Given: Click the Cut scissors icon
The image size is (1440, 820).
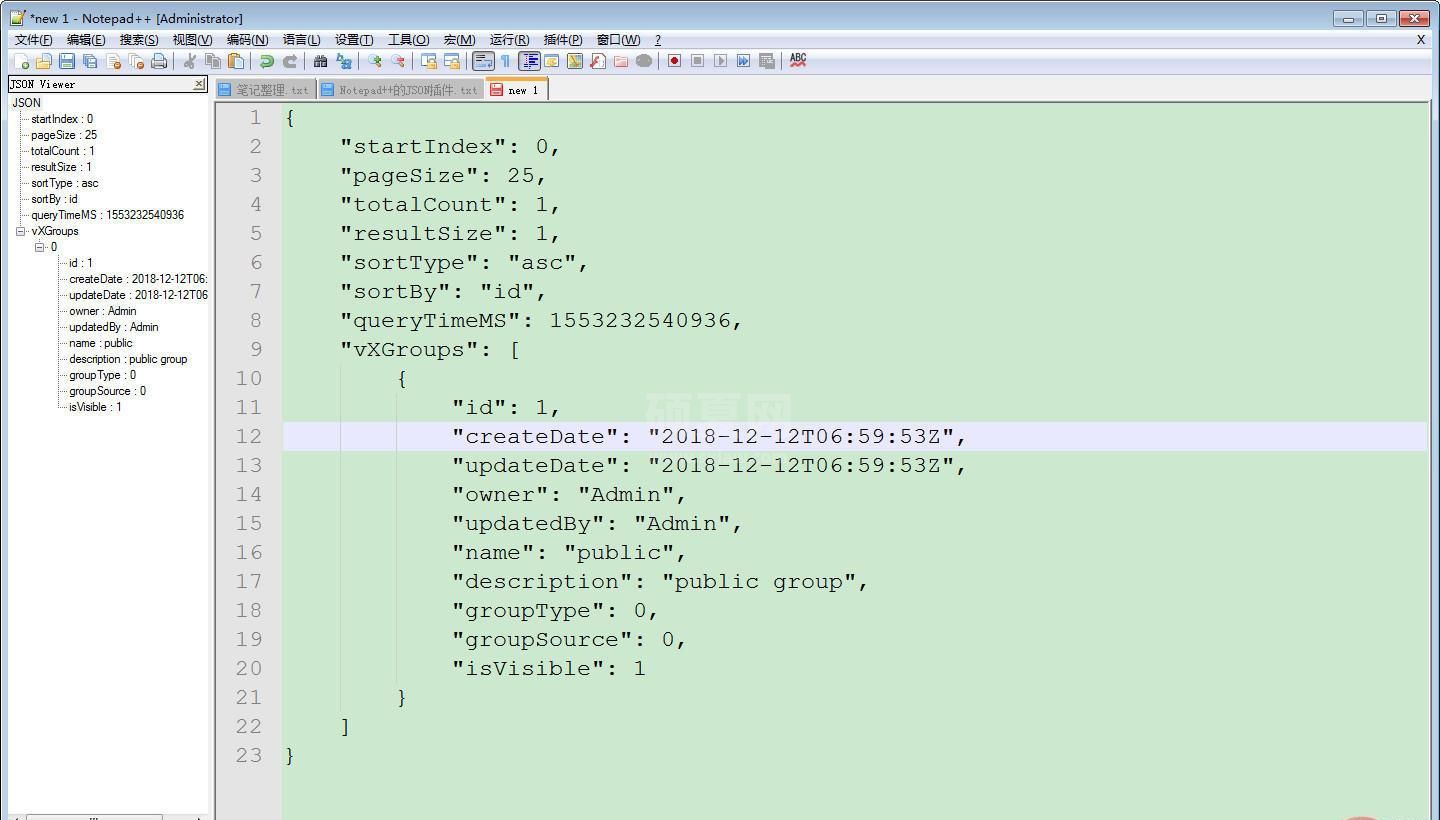Looking at the screenshot, I should point(190,61).
